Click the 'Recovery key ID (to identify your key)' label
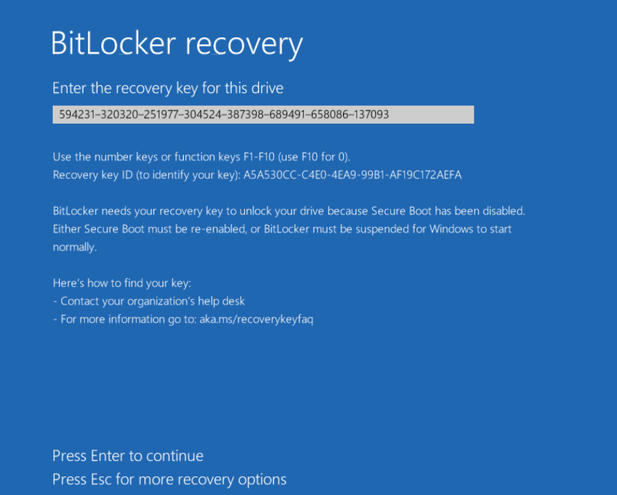This screenshot has width=617, height=495. click(x=146, y=175)
